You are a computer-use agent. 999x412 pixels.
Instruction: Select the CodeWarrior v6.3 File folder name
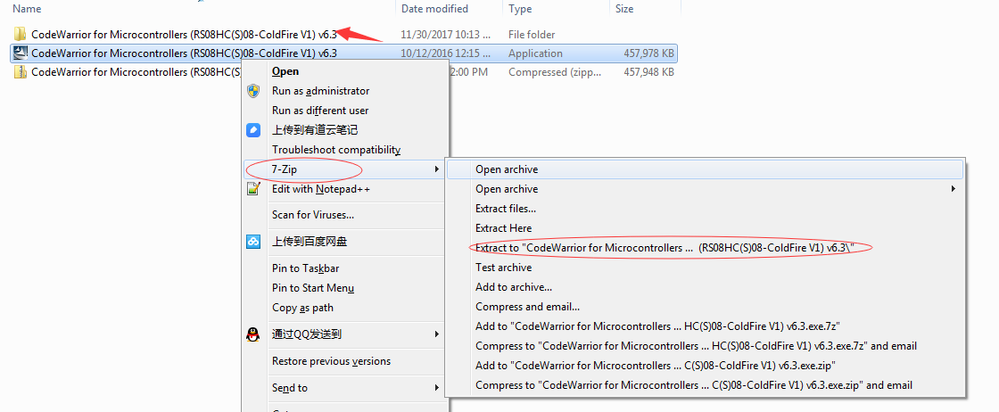[184, 34]
